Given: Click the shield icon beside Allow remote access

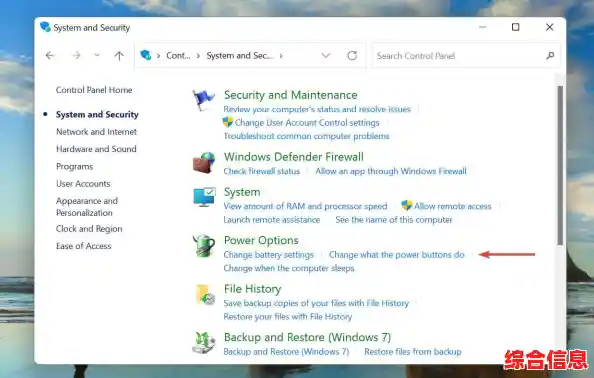Looking at the screenshot, I should (406, 206).
